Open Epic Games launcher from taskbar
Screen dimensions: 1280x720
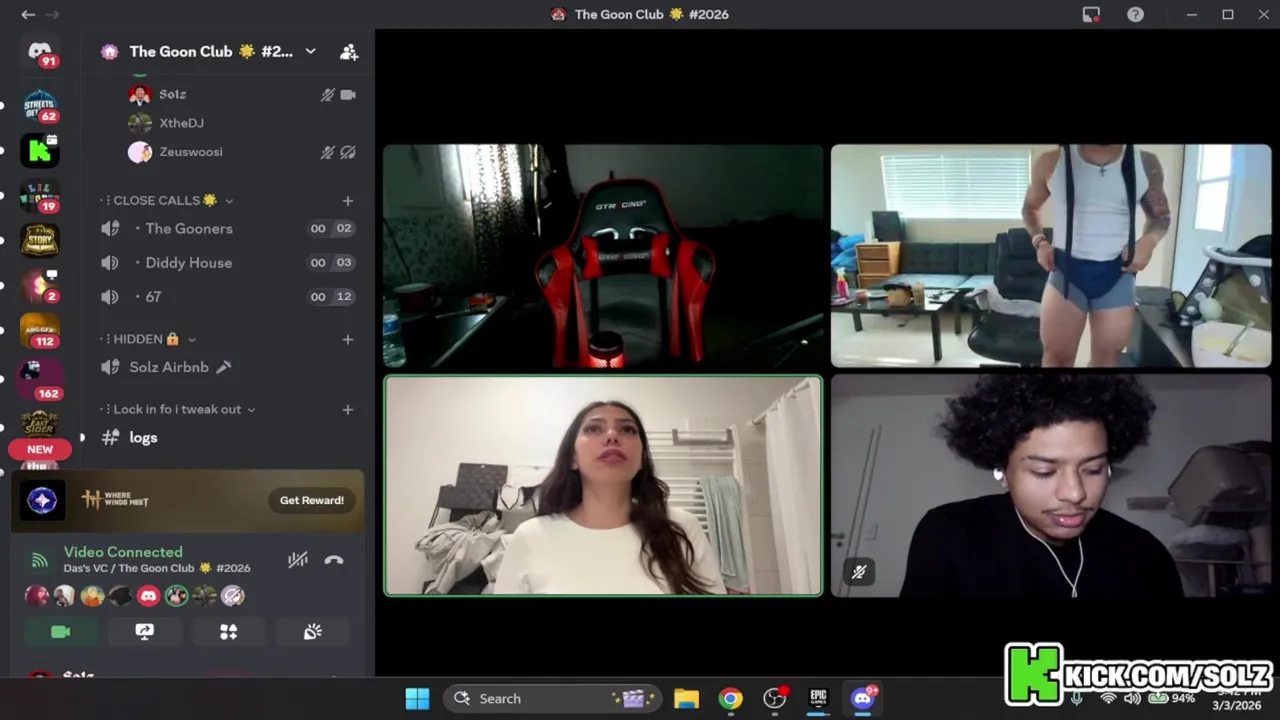pyautogui.click(x=818, y=698)
